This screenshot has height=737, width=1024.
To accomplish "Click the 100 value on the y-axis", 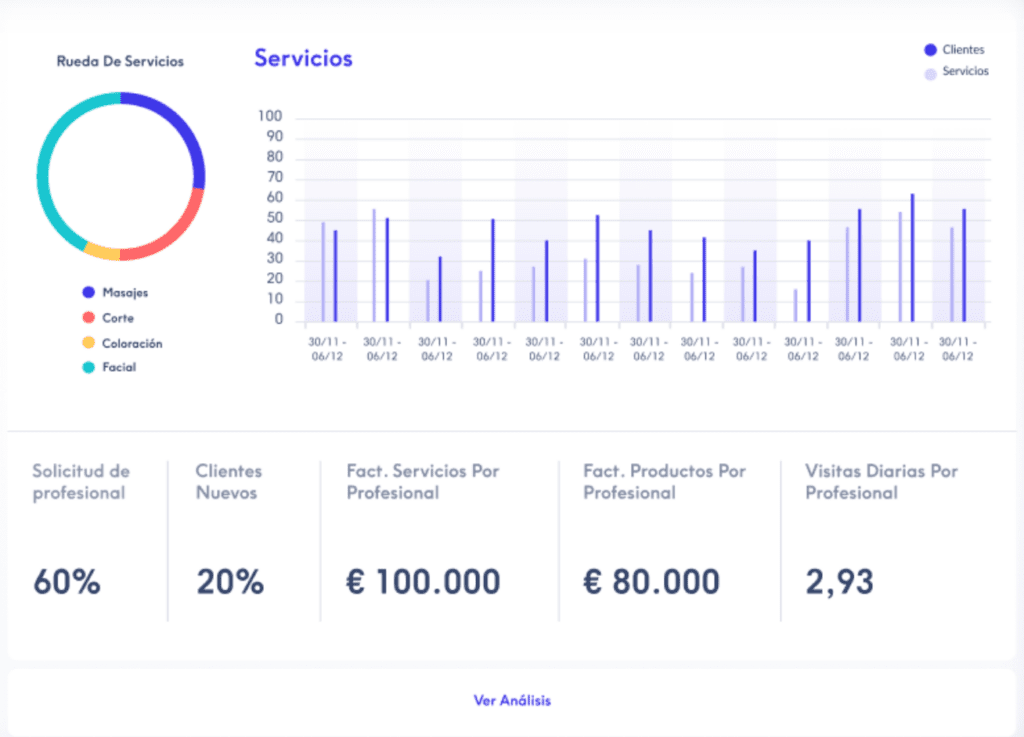I will pos(270,116).
